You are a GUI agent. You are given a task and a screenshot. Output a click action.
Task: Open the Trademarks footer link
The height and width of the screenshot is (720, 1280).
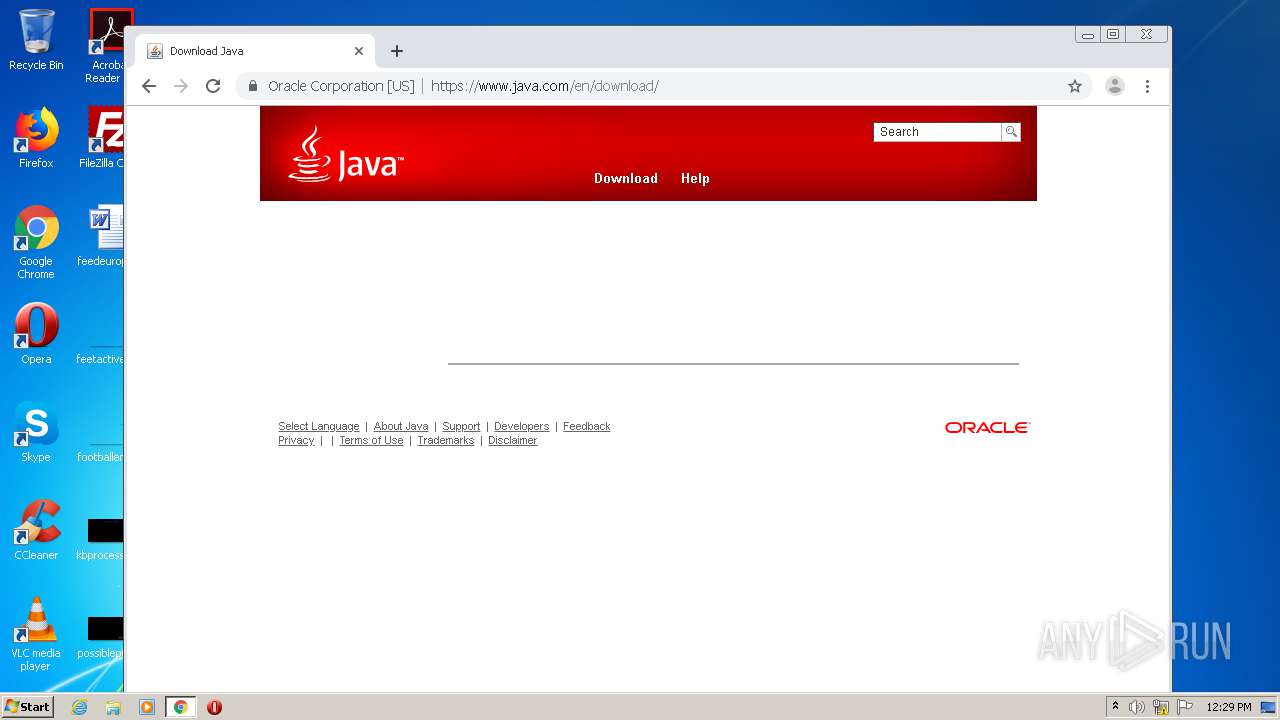pyautogui.click(x=445, y=440)
